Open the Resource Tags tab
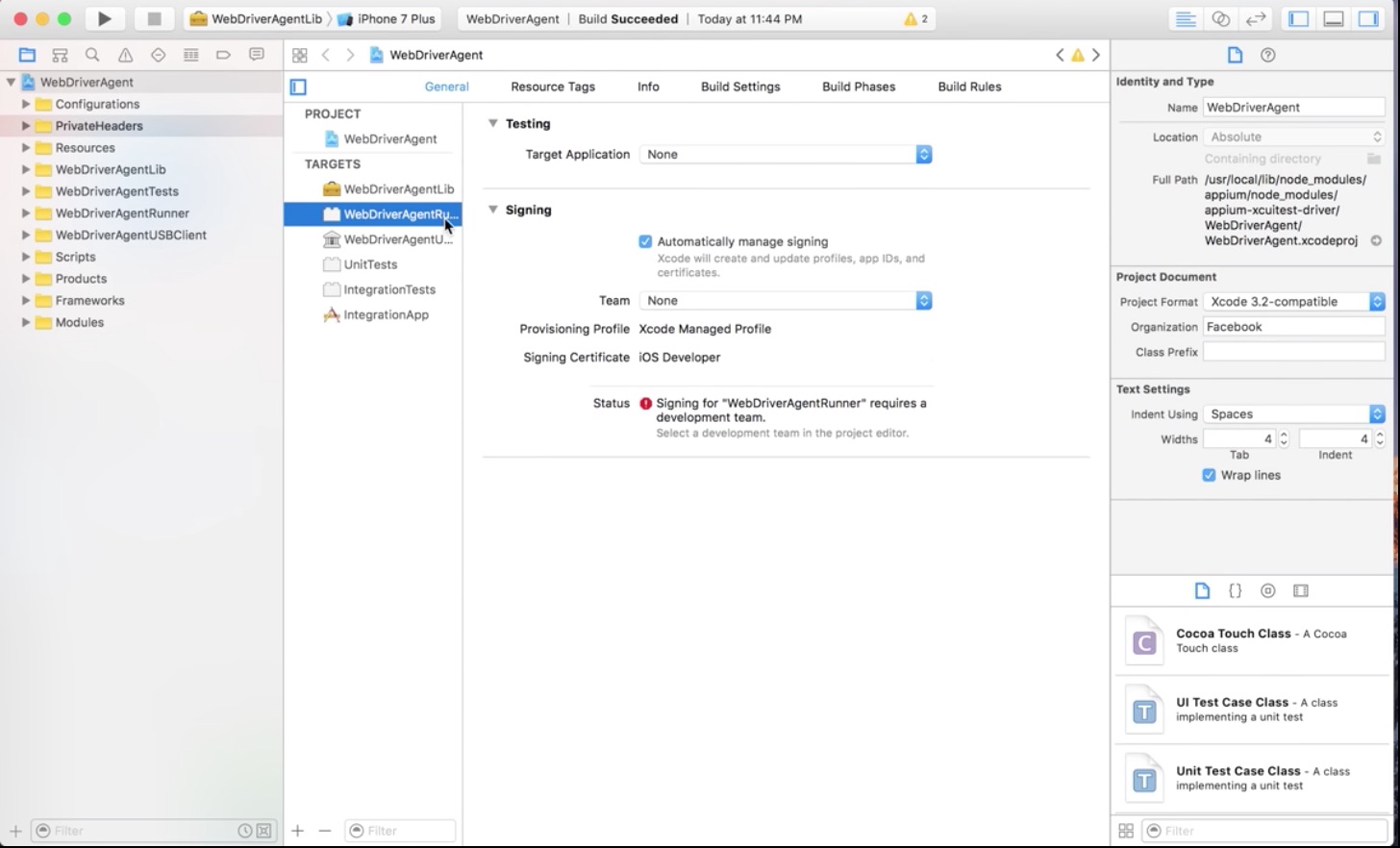This screenshot has height=848, width=1400. click(x=553, y=87)
